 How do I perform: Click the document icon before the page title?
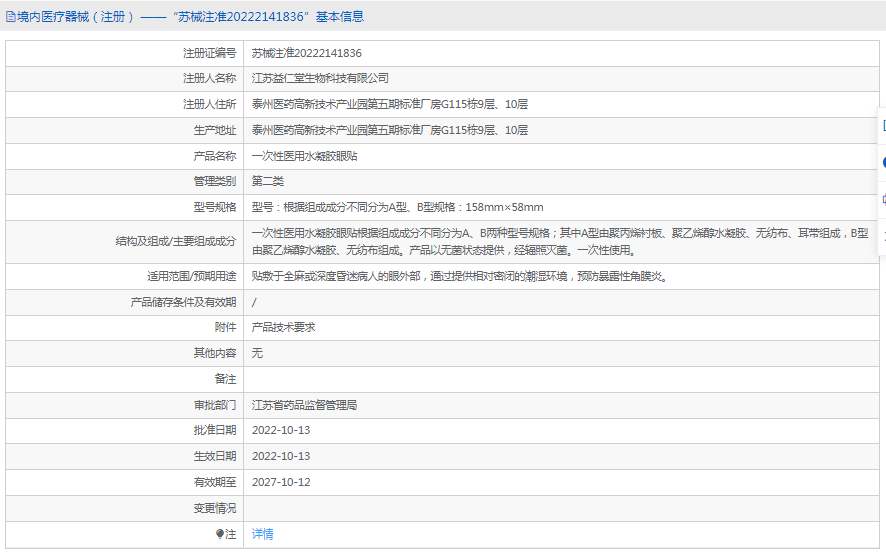(x=11, y=17)
